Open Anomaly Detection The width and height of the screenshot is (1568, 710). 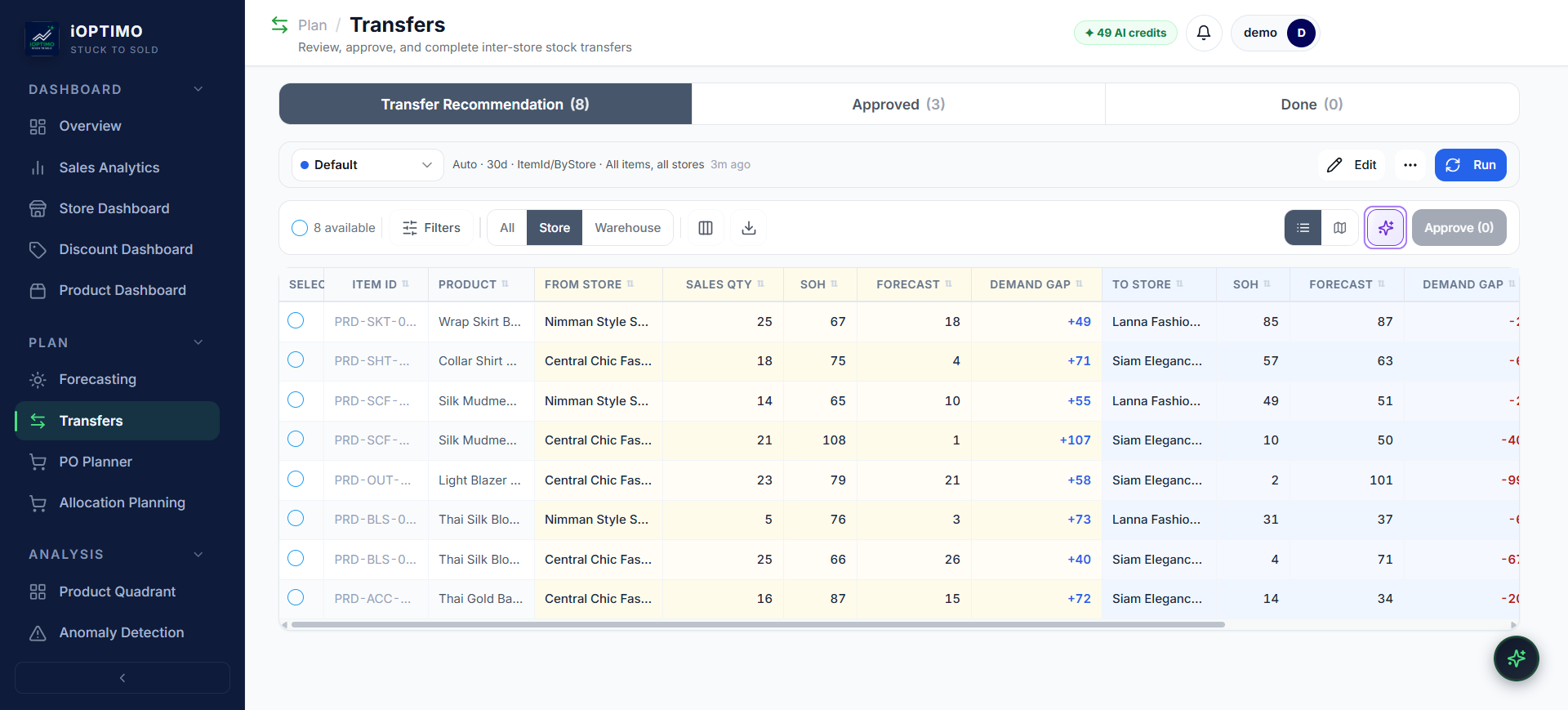pos(117,632)
